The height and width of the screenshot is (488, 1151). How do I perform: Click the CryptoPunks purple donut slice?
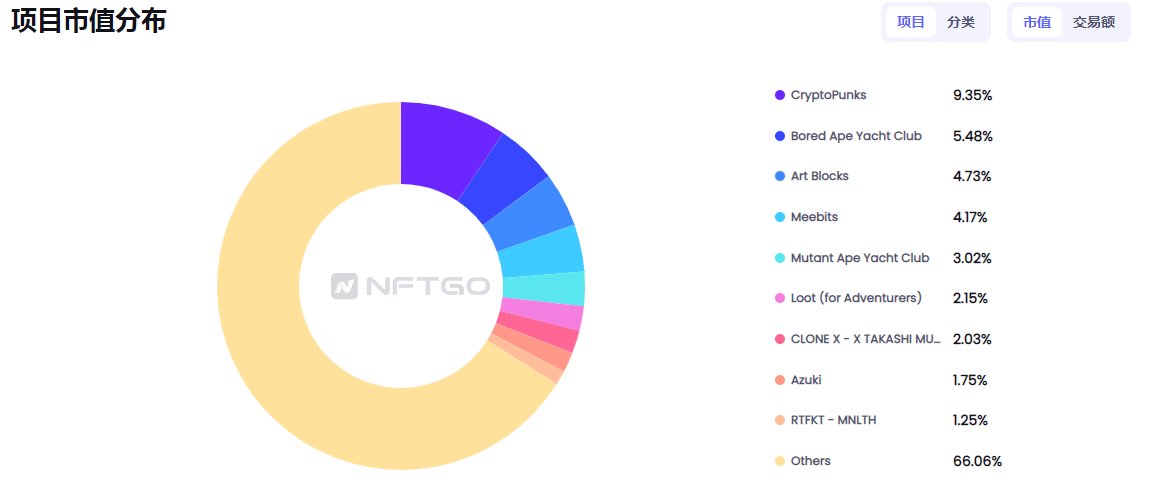(439, 147)
